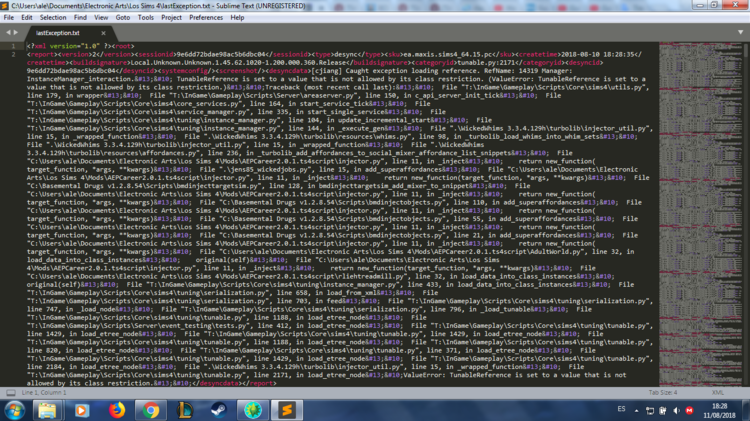Show hidden tray icons arrow
Viewport: 750px width, 421px height.
[x=637, y=410]
